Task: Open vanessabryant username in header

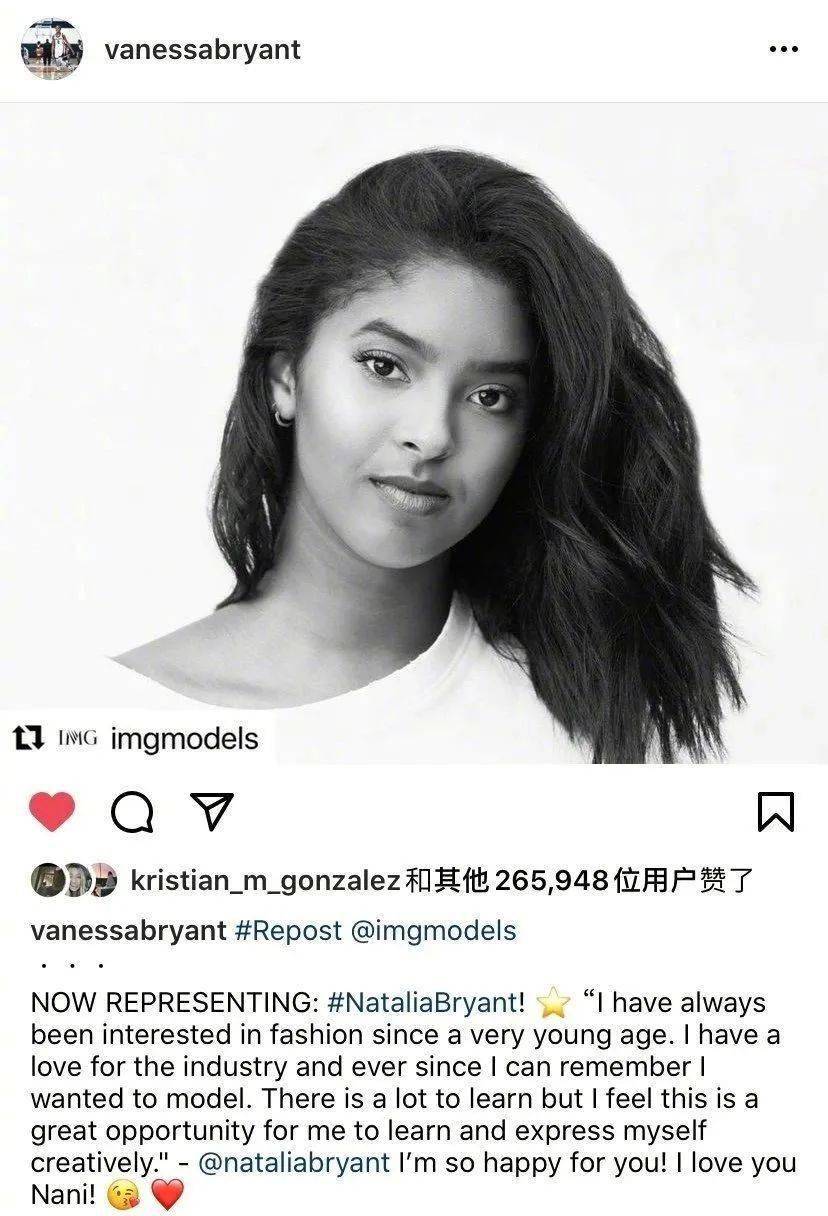Action: coord(202,49)
